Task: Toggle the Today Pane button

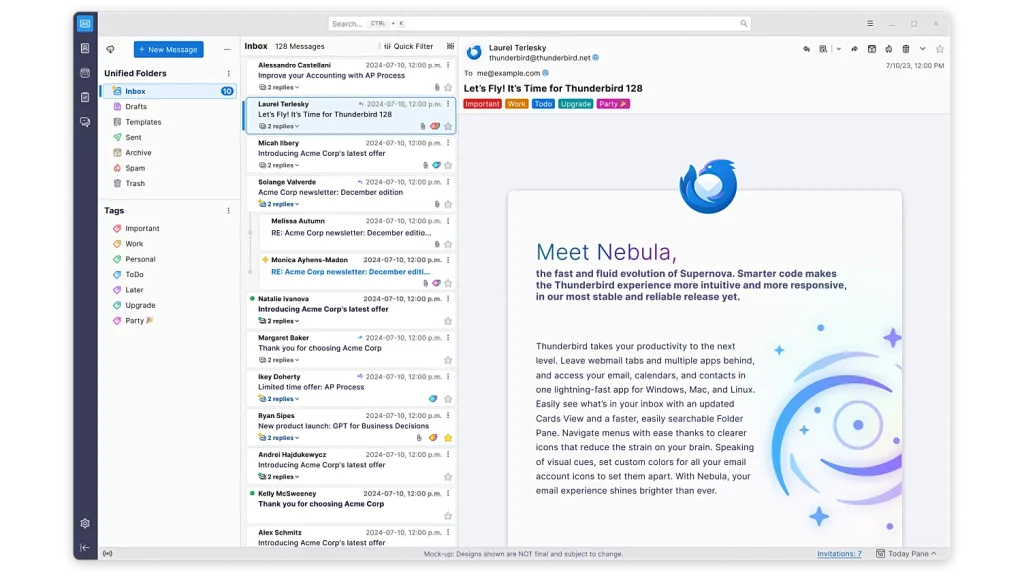Action: coord(906,554)
